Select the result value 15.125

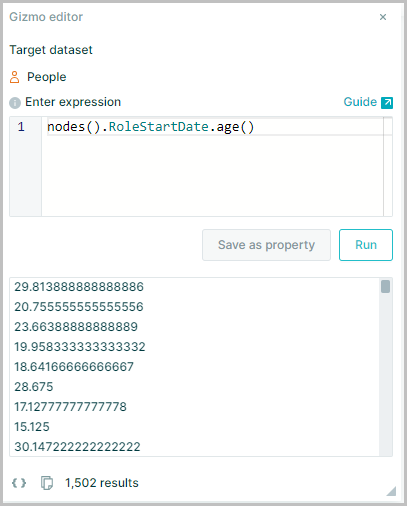[32, 427]
